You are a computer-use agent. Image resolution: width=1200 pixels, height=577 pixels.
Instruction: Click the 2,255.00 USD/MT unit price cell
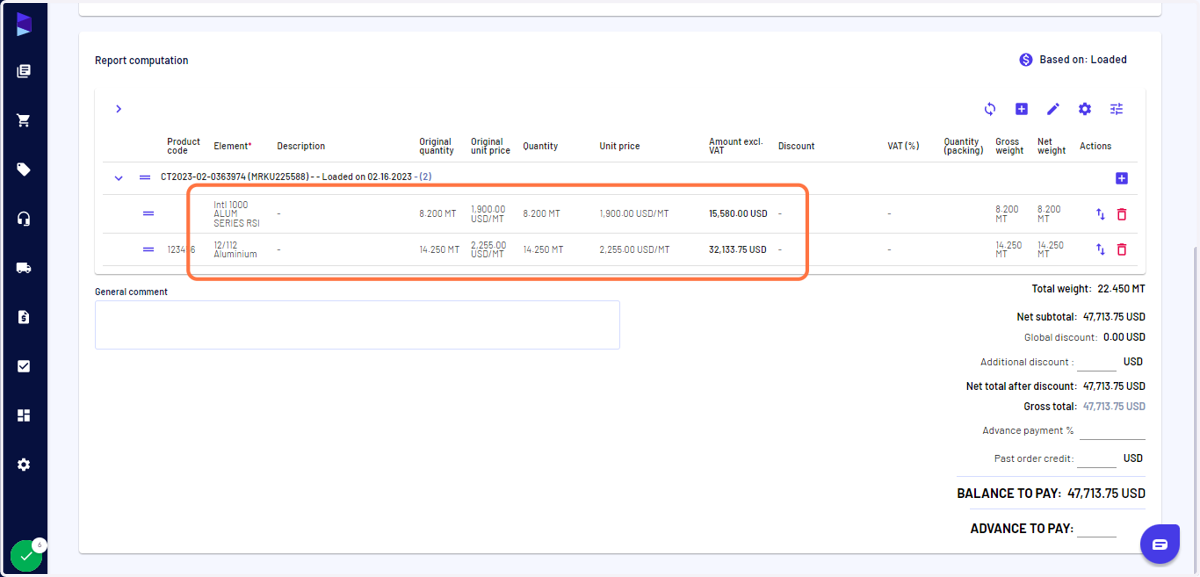[634, 249]
